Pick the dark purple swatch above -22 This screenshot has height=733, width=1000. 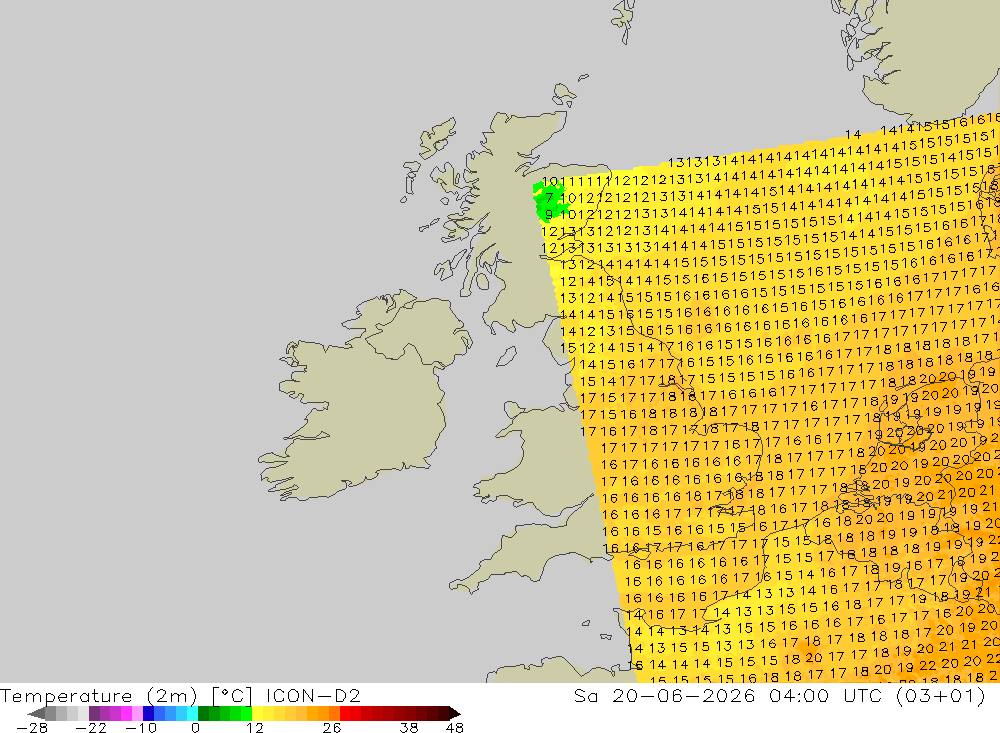click(94, 714)
